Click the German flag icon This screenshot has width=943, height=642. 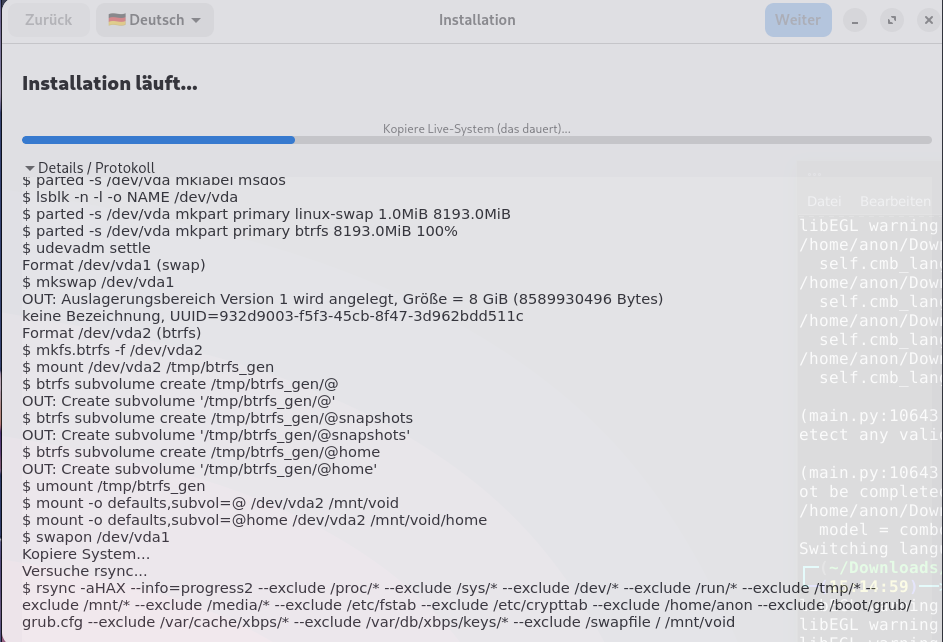[x=117, y=20]
